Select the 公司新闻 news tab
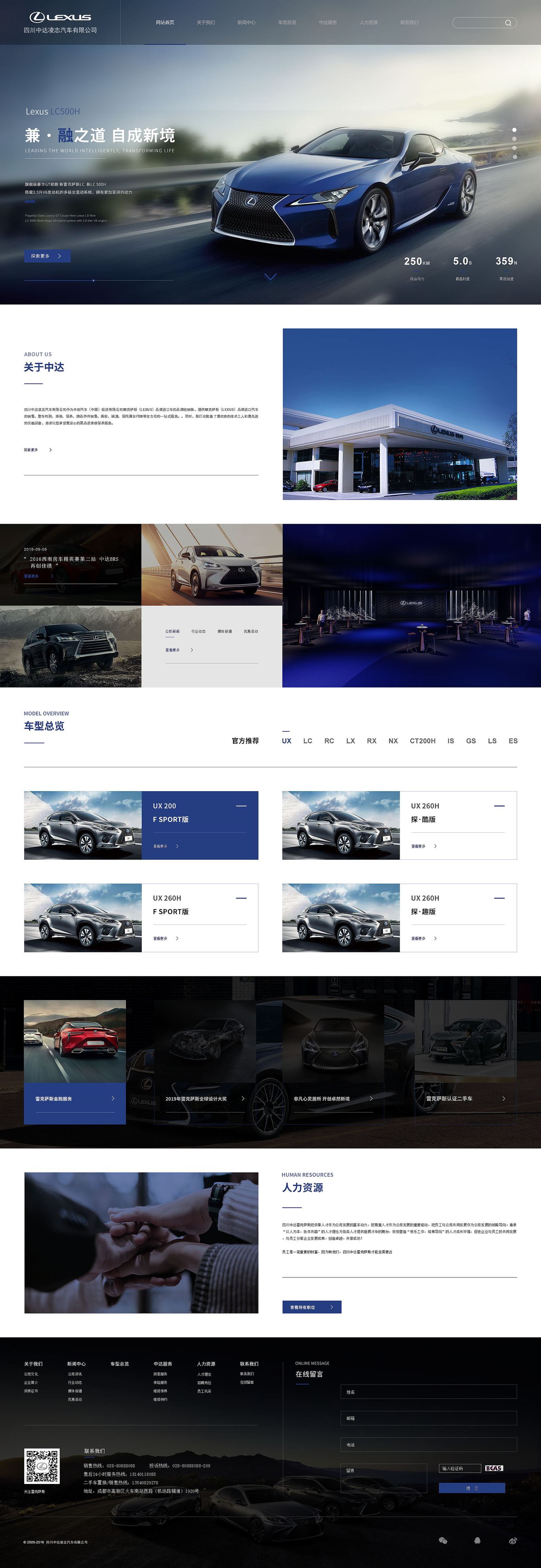This screenshot has height=1568, width=541. click(172, 631)
